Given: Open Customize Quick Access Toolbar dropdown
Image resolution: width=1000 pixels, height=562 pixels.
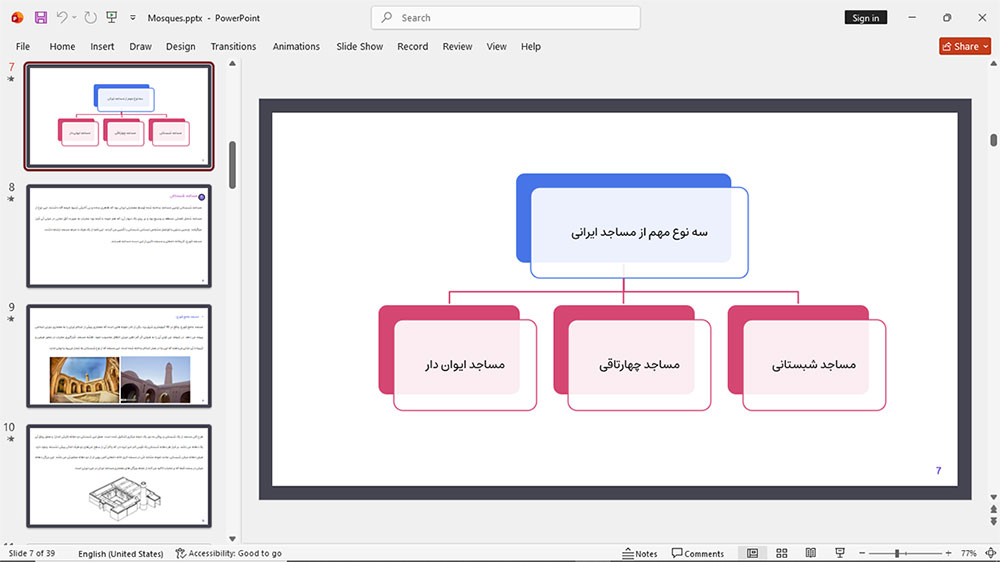Looking at the screenshot, I should pyautogui.click(x=133, y=18).
